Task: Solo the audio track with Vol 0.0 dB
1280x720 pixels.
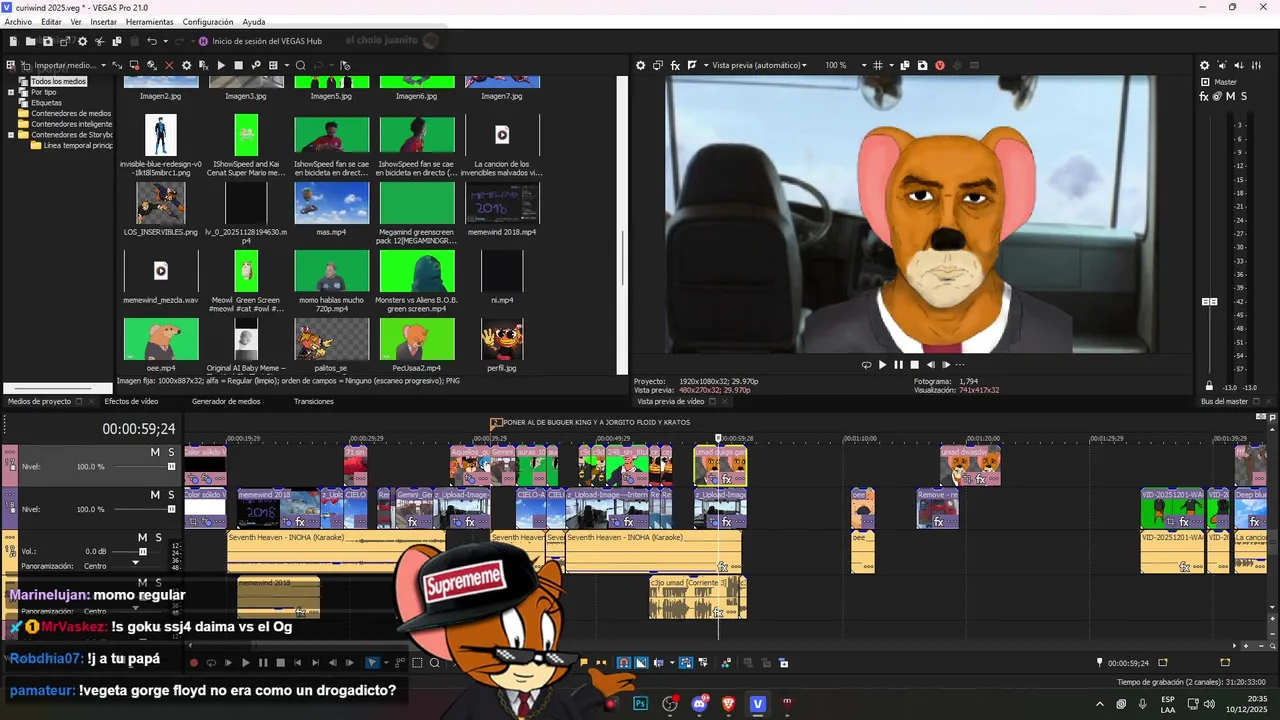Action: (x=158, y=537)
